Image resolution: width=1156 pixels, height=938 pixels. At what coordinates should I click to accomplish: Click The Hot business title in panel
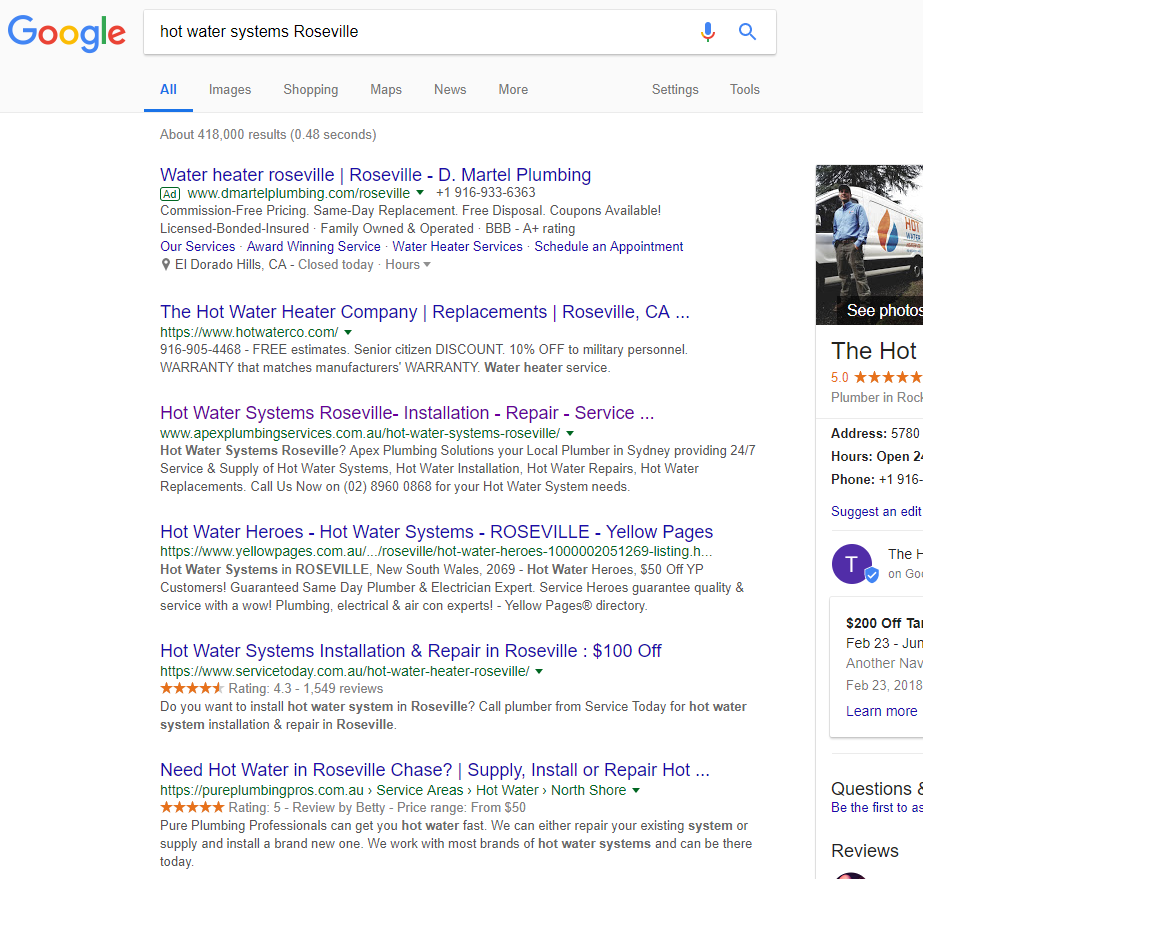pyautogui.click(x=874, y=350)
